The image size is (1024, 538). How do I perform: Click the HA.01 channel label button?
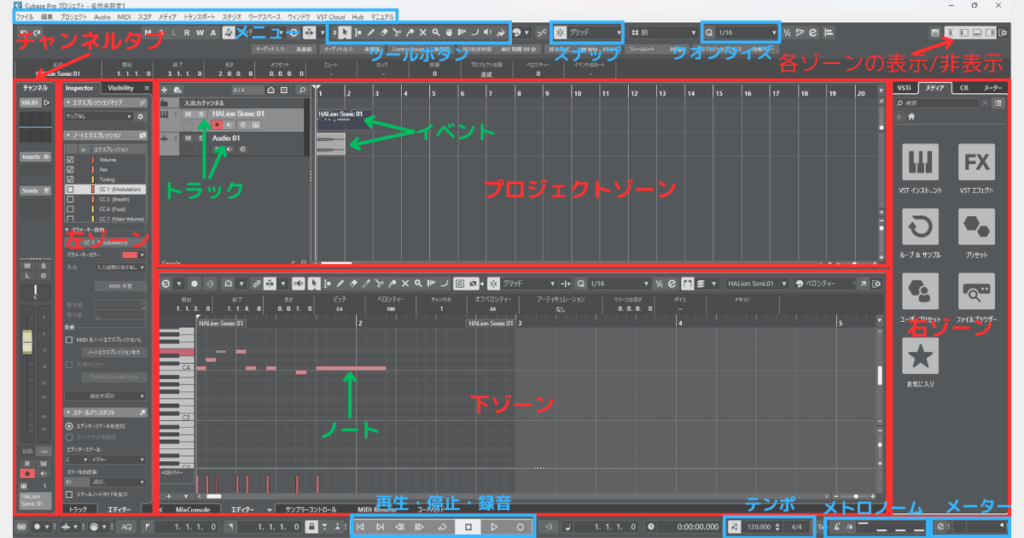[29, 103]
